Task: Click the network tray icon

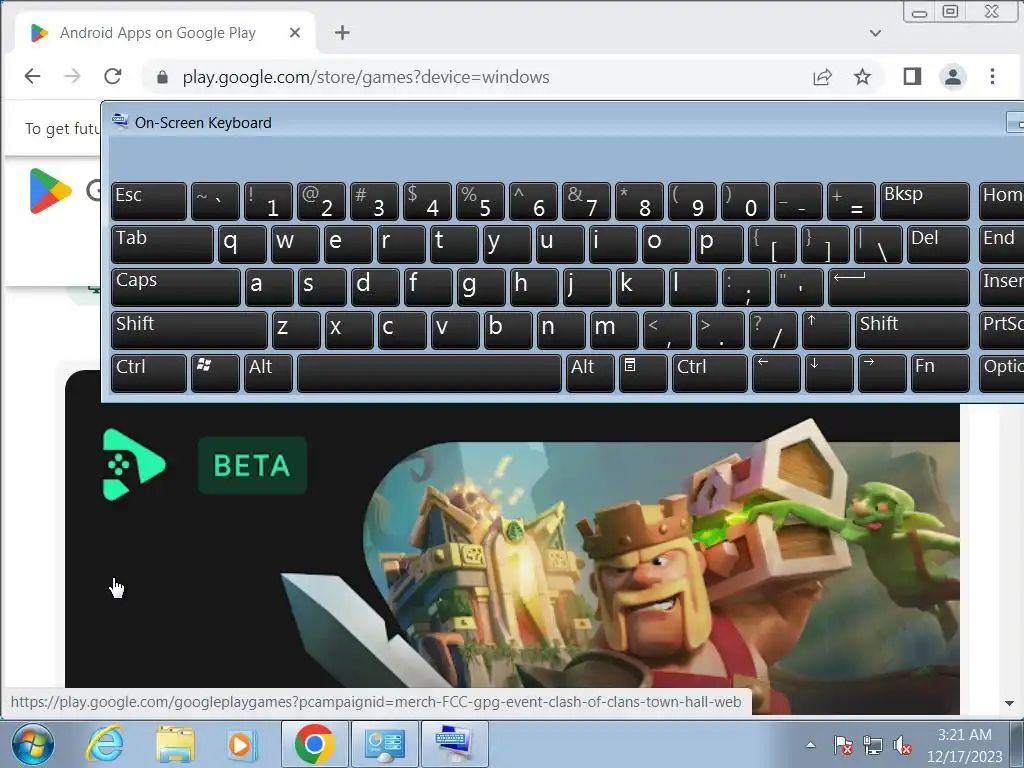Action: (872, 745)
